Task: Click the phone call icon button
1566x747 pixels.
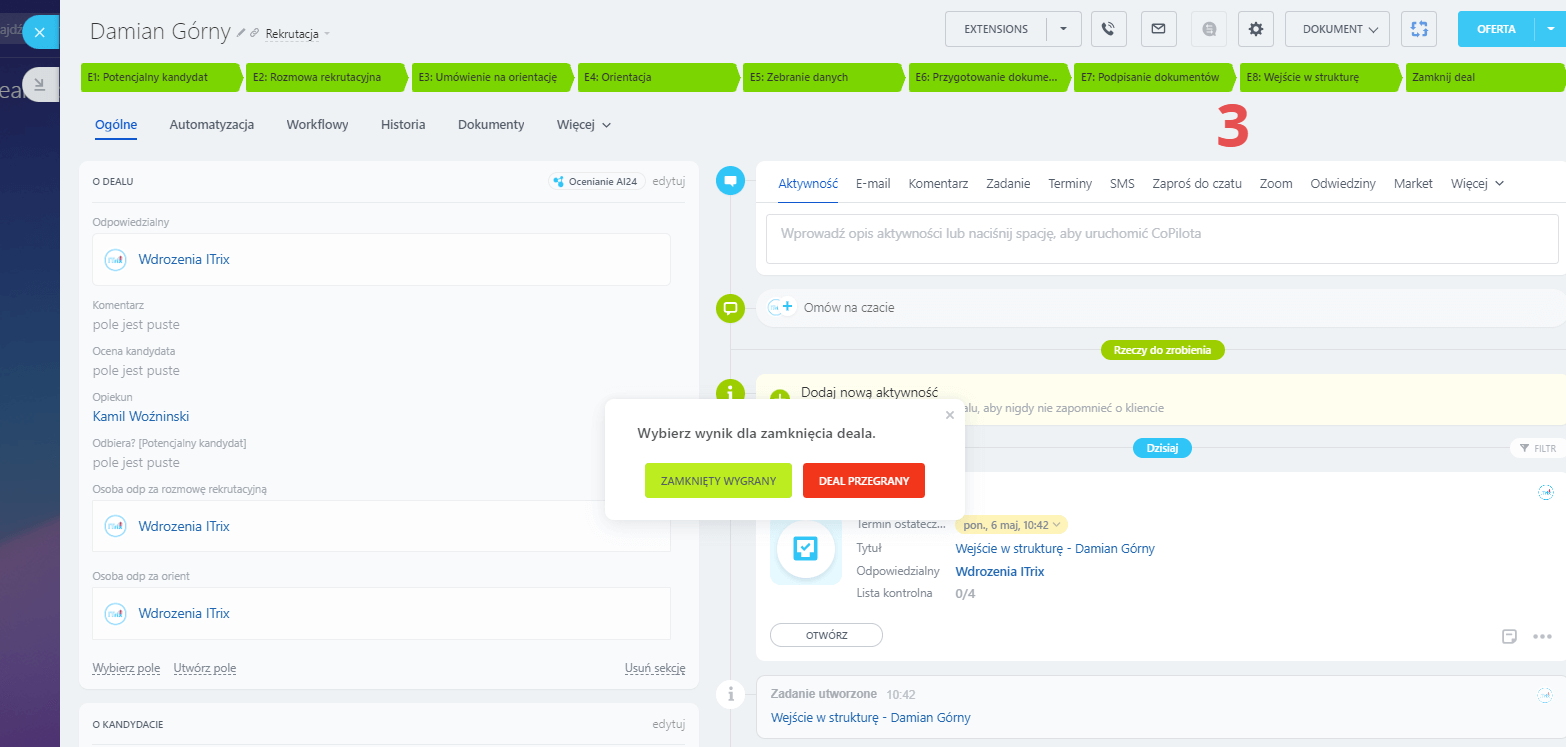Action: [1108, 29]
